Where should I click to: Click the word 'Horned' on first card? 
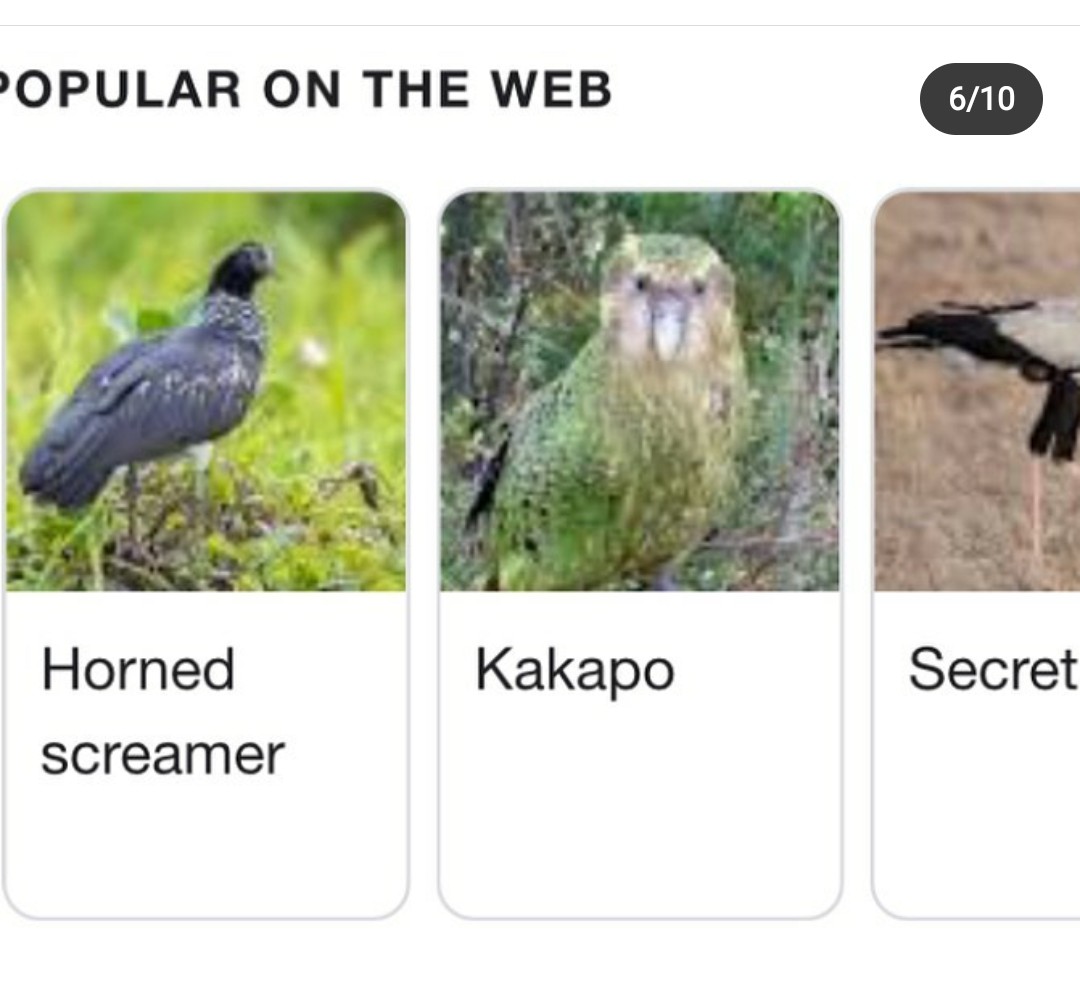point(138,669)
